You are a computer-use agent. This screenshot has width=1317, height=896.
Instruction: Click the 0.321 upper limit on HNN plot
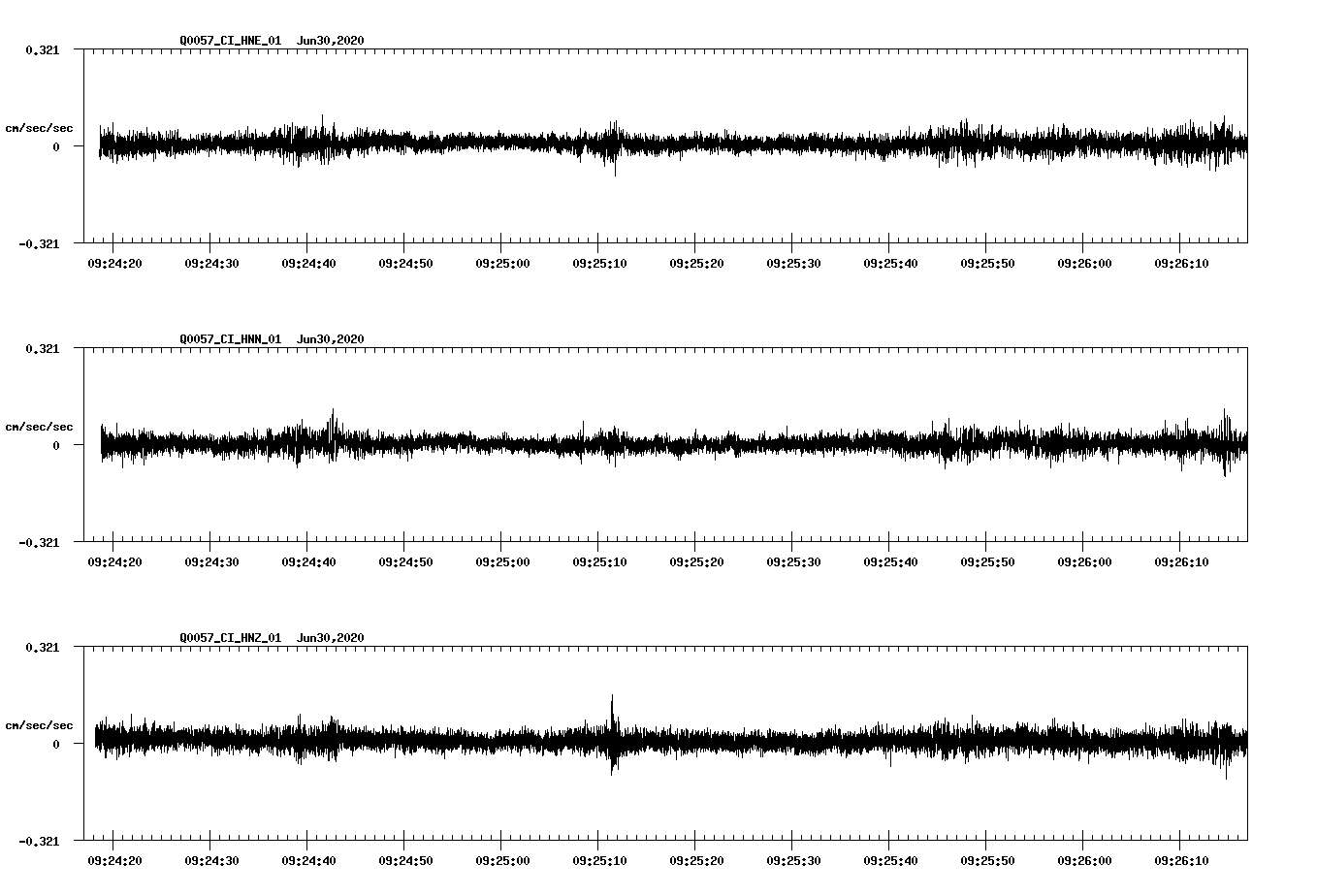pos(42,349)
